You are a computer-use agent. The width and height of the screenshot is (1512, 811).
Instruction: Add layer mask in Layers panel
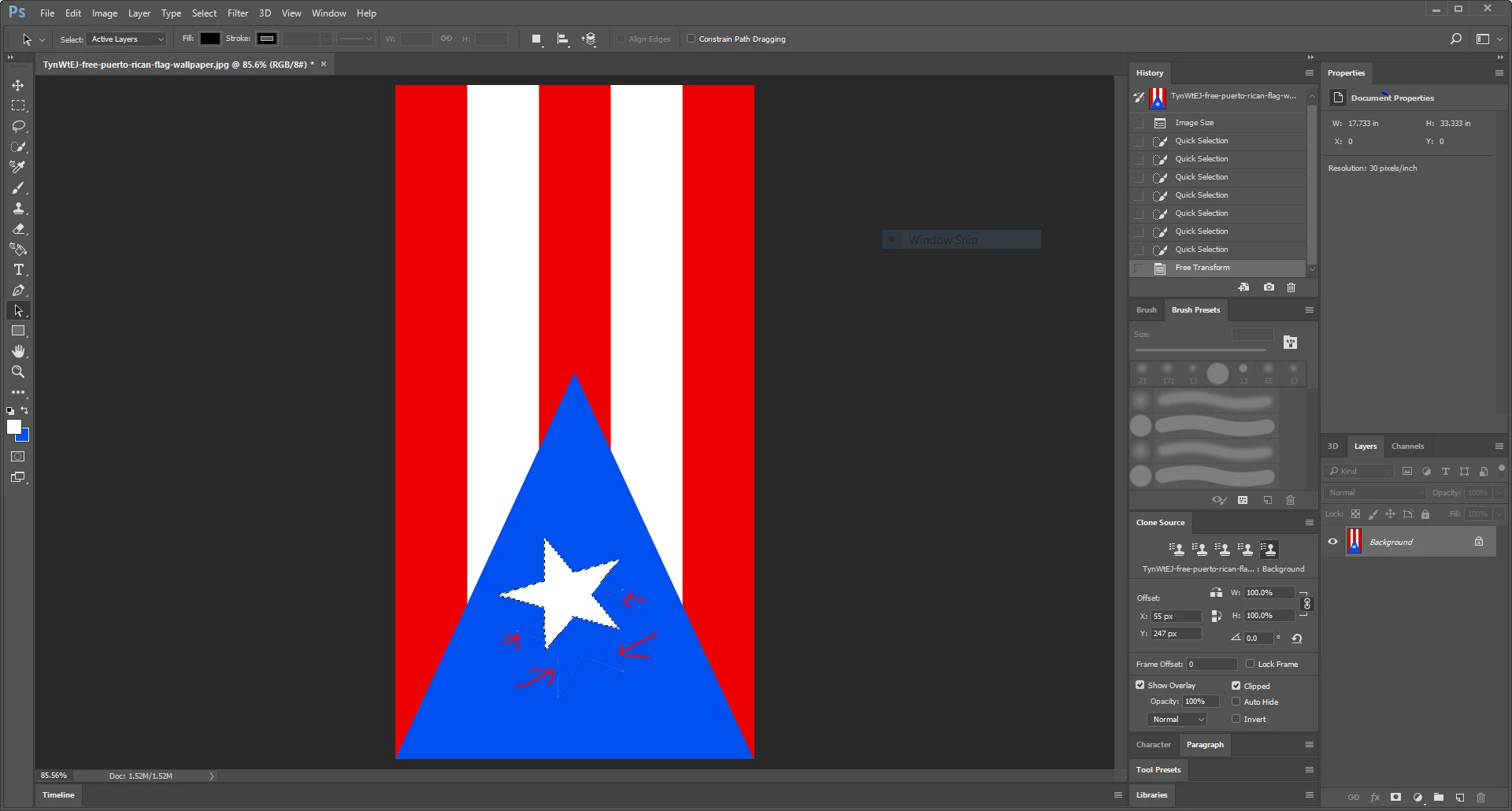coord(1395,797)
